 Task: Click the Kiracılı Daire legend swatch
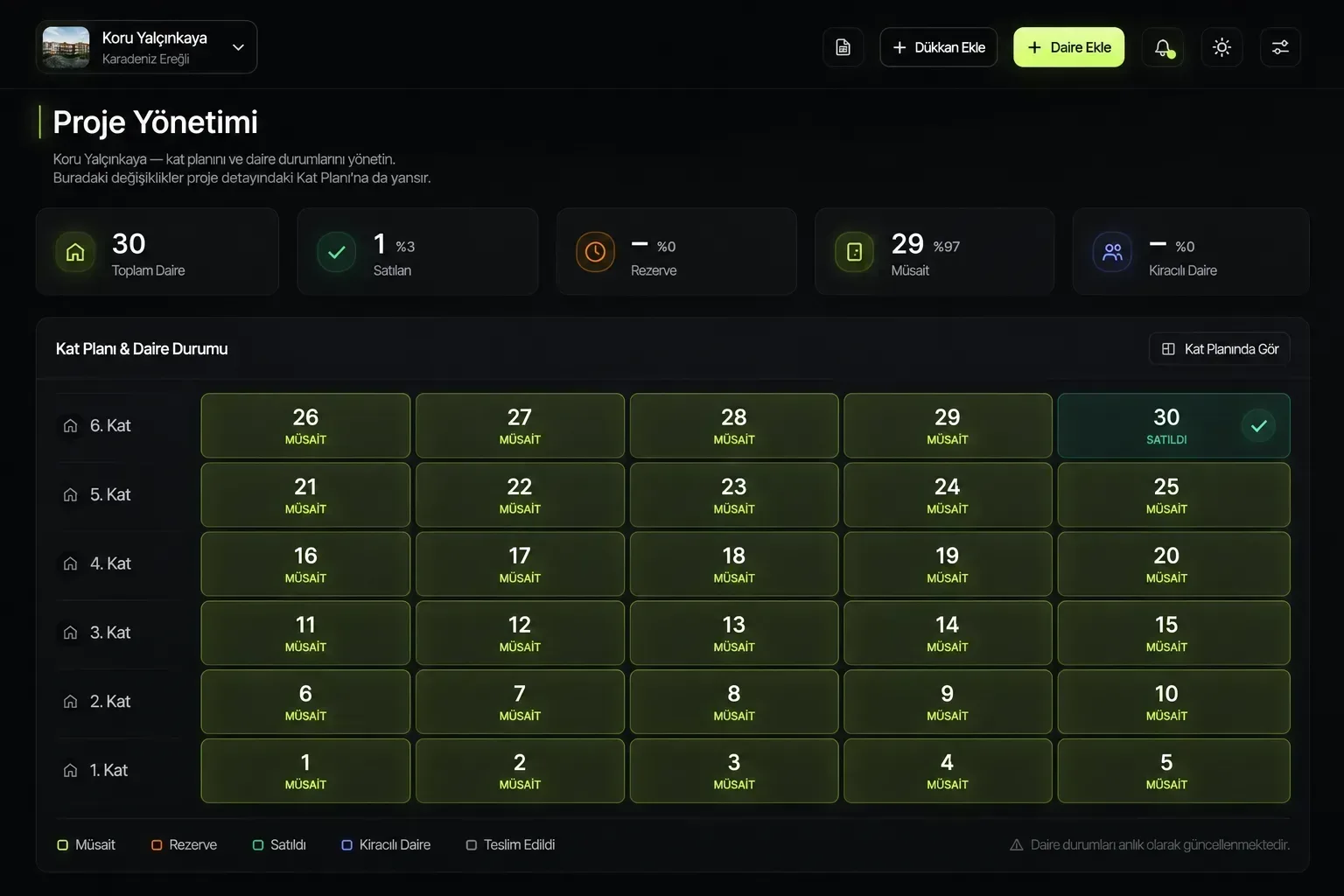346,845
